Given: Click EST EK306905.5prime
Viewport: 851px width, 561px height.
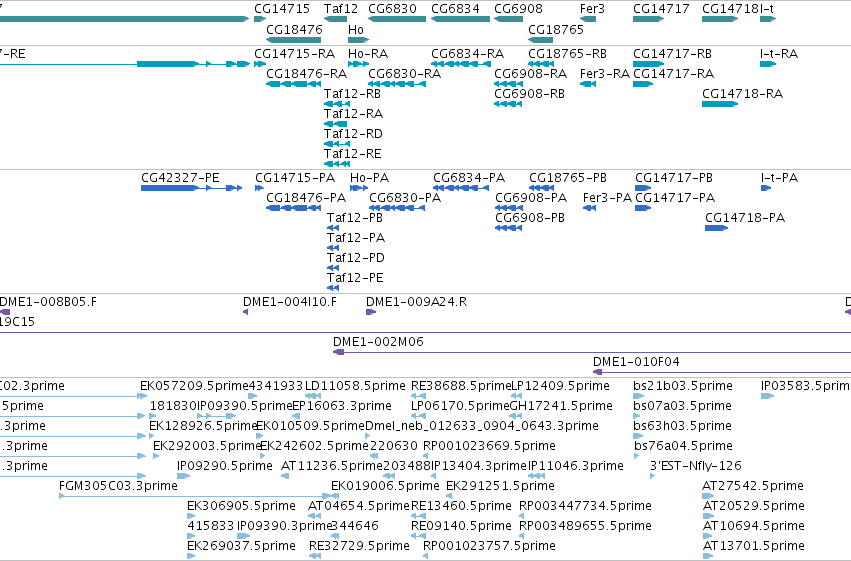Looking at the screenshot, I should 242,506.
